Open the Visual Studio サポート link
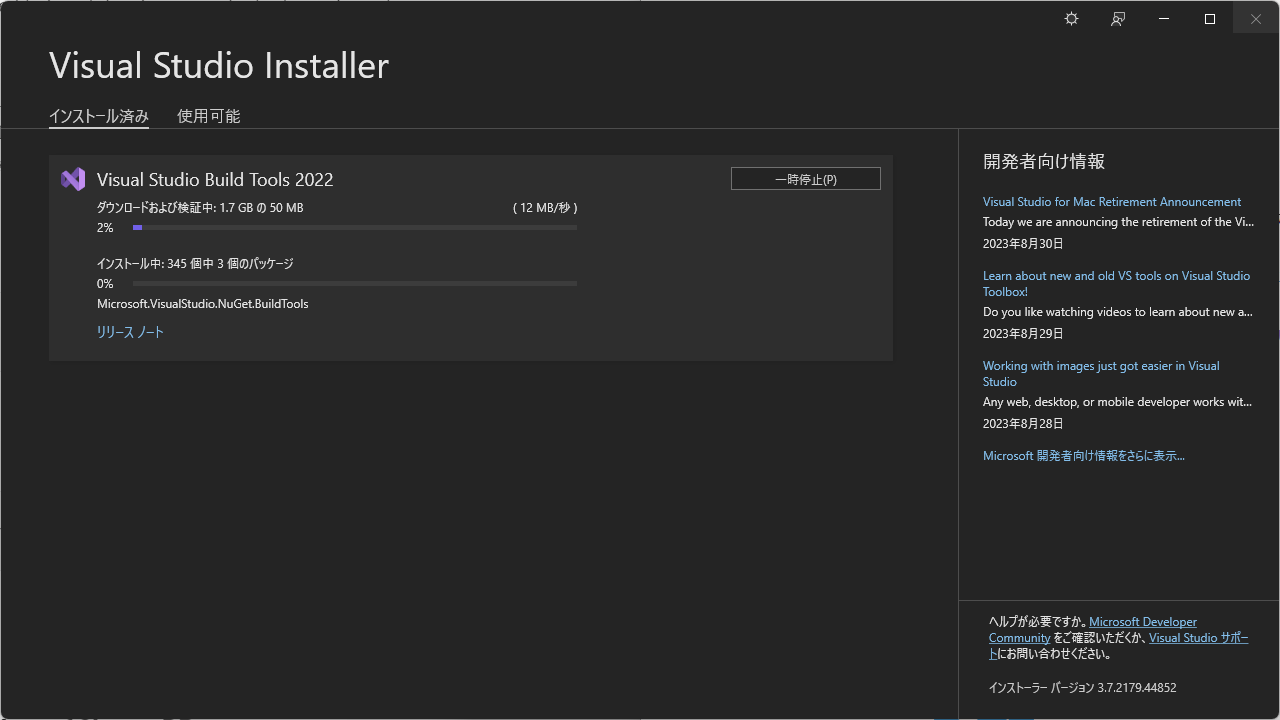This screenshot has width=1280, height=720. (1197, 638)
